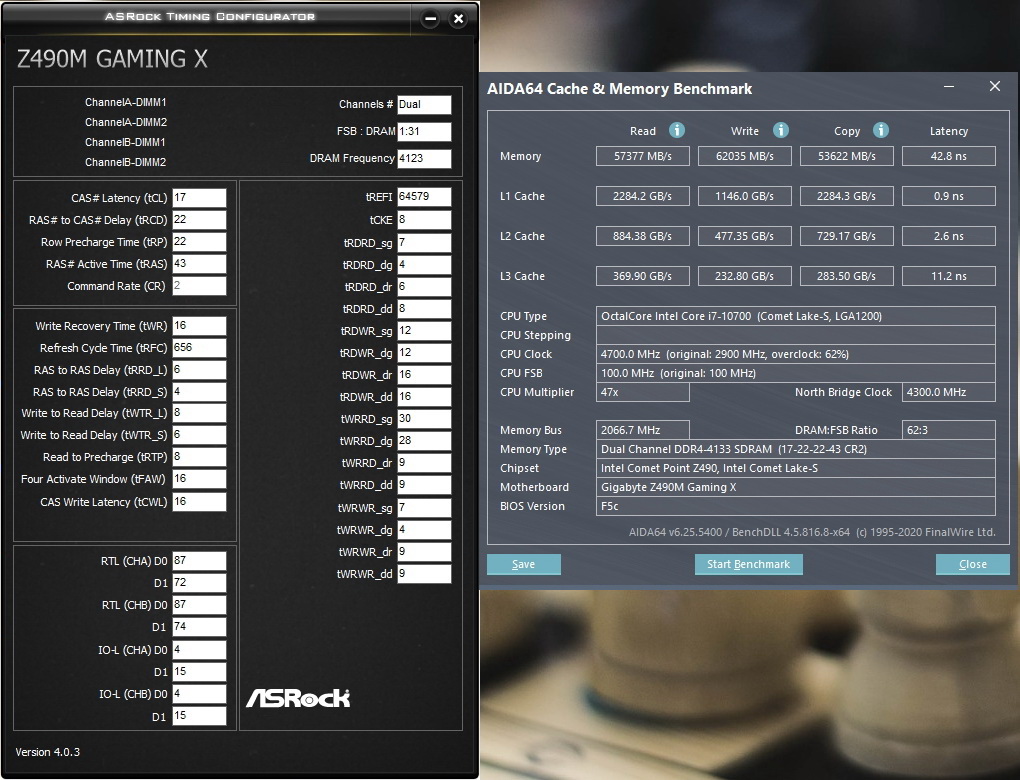
Task: Click the L2 Cache Write value 477.35 GB/s
Action: coord(745,236)
